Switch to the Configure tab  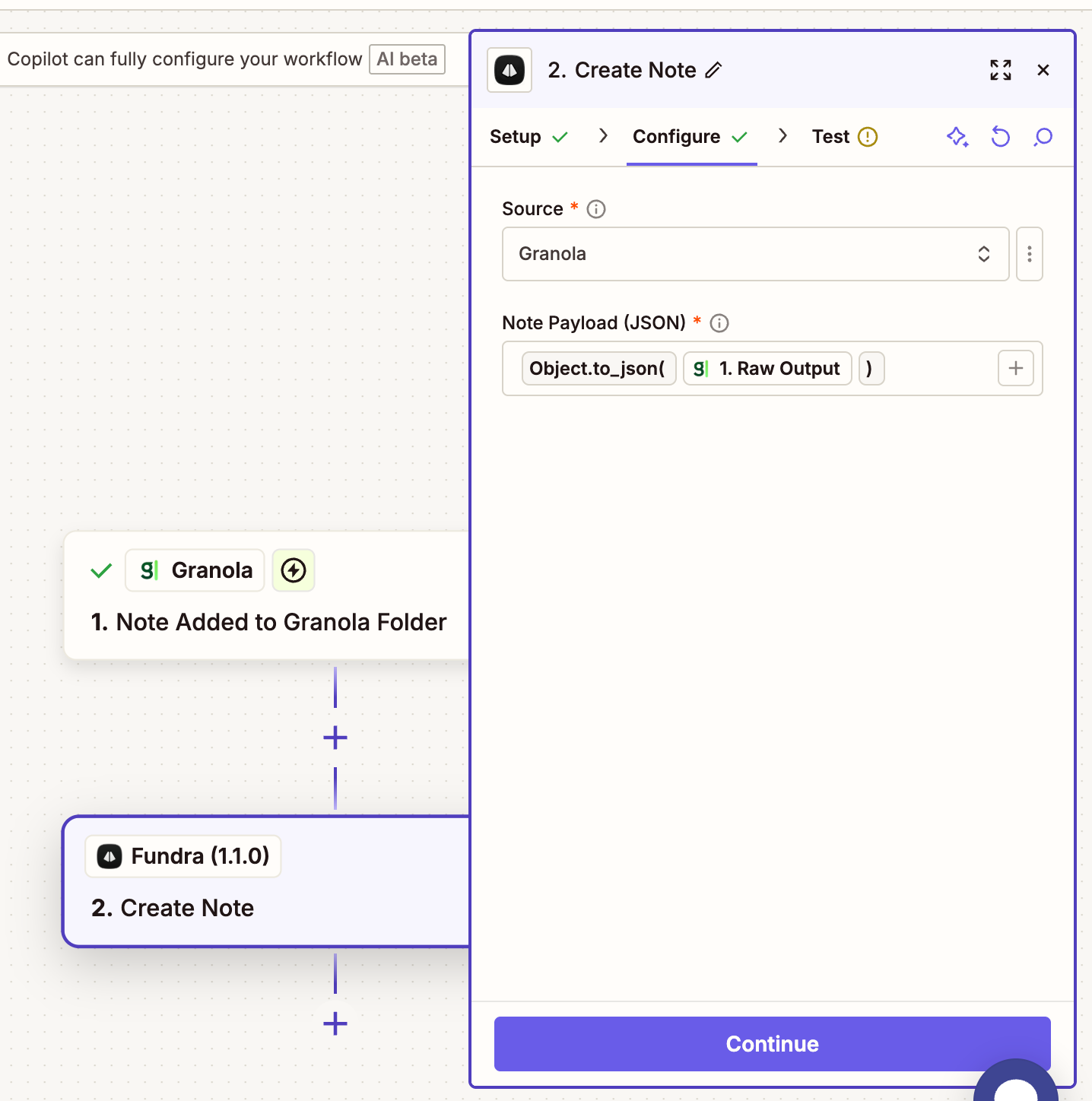690,137
